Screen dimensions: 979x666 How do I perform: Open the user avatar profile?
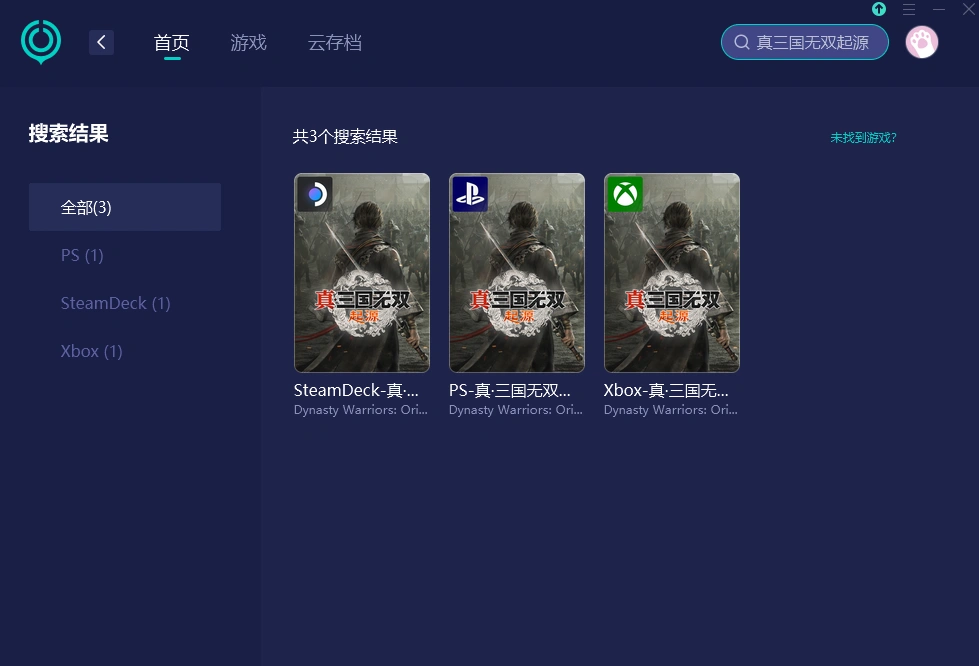[x=922, y=42]
